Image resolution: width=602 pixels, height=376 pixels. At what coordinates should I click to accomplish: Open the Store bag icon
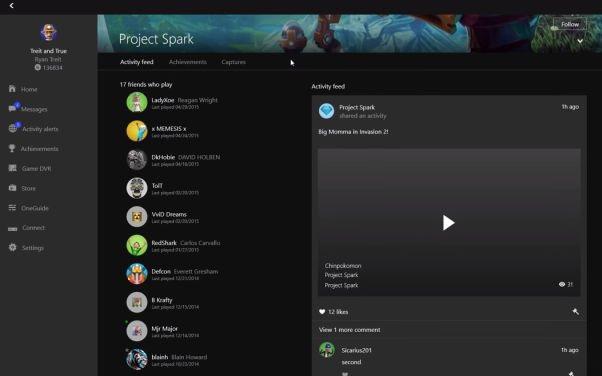[13, 188]
